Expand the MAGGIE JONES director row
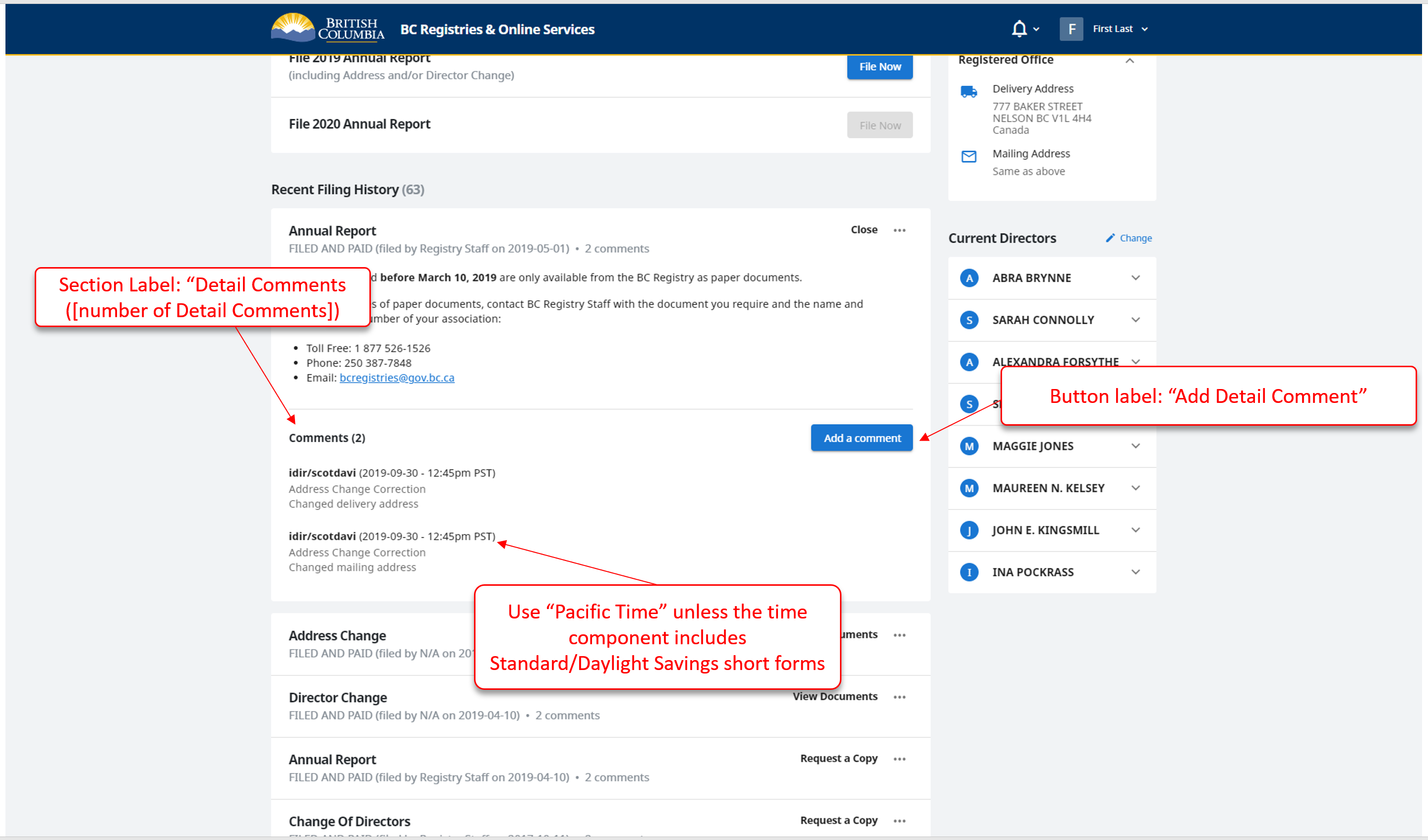This screenshot has width=1428, height=840. click(1135, 447)
